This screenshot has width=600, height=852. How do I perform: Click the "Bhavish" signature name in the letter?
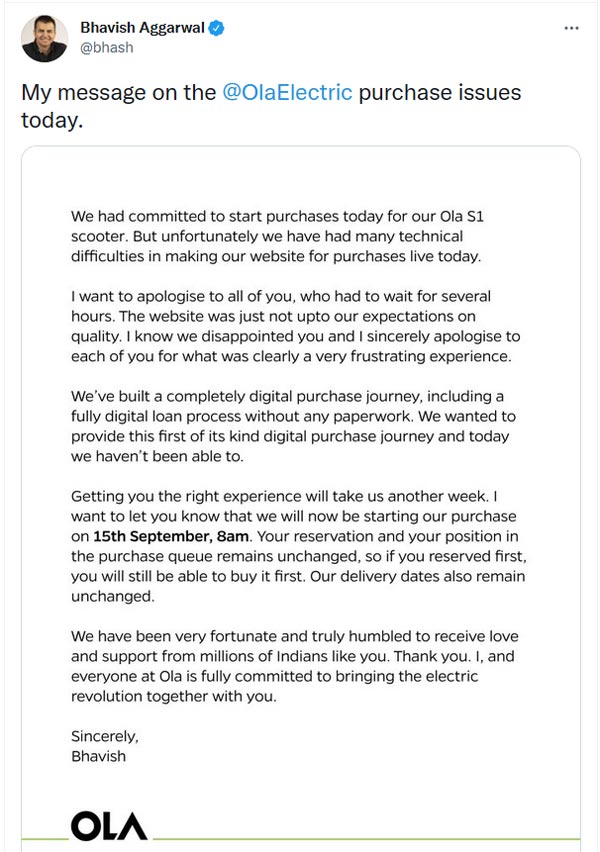click(x=98, y=756)
